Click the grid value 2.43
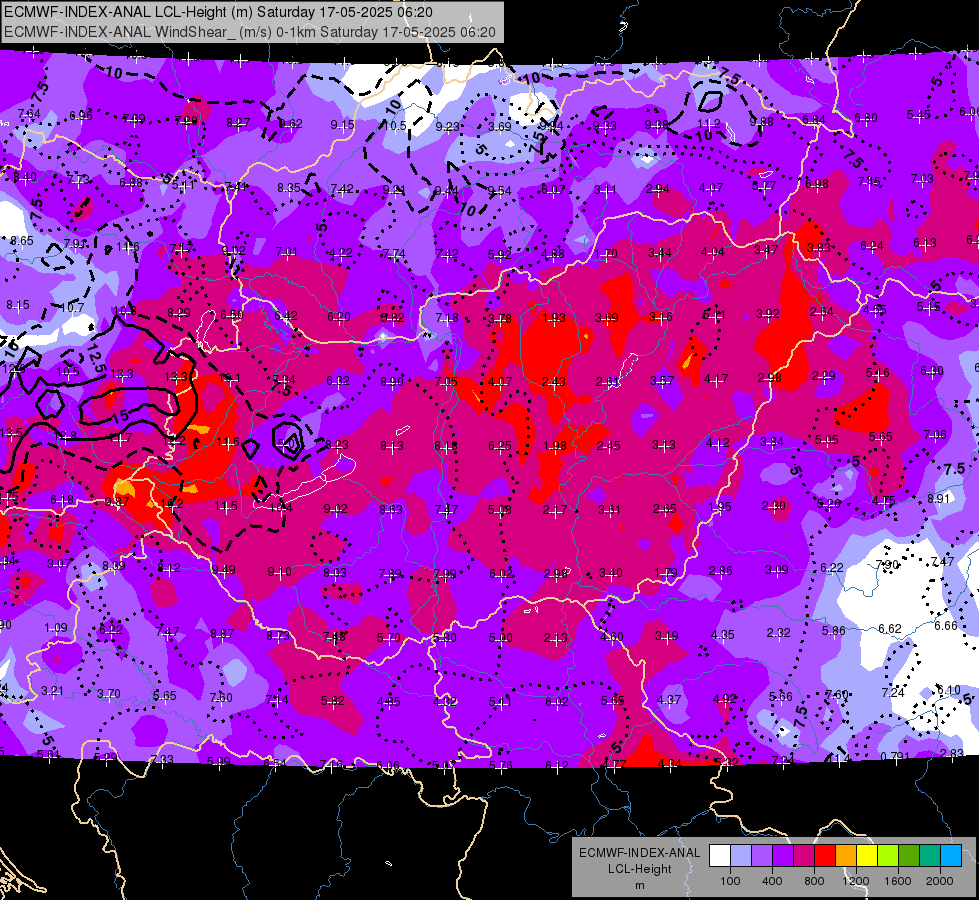This screenshot has width=979, height=900. point(553,382)
